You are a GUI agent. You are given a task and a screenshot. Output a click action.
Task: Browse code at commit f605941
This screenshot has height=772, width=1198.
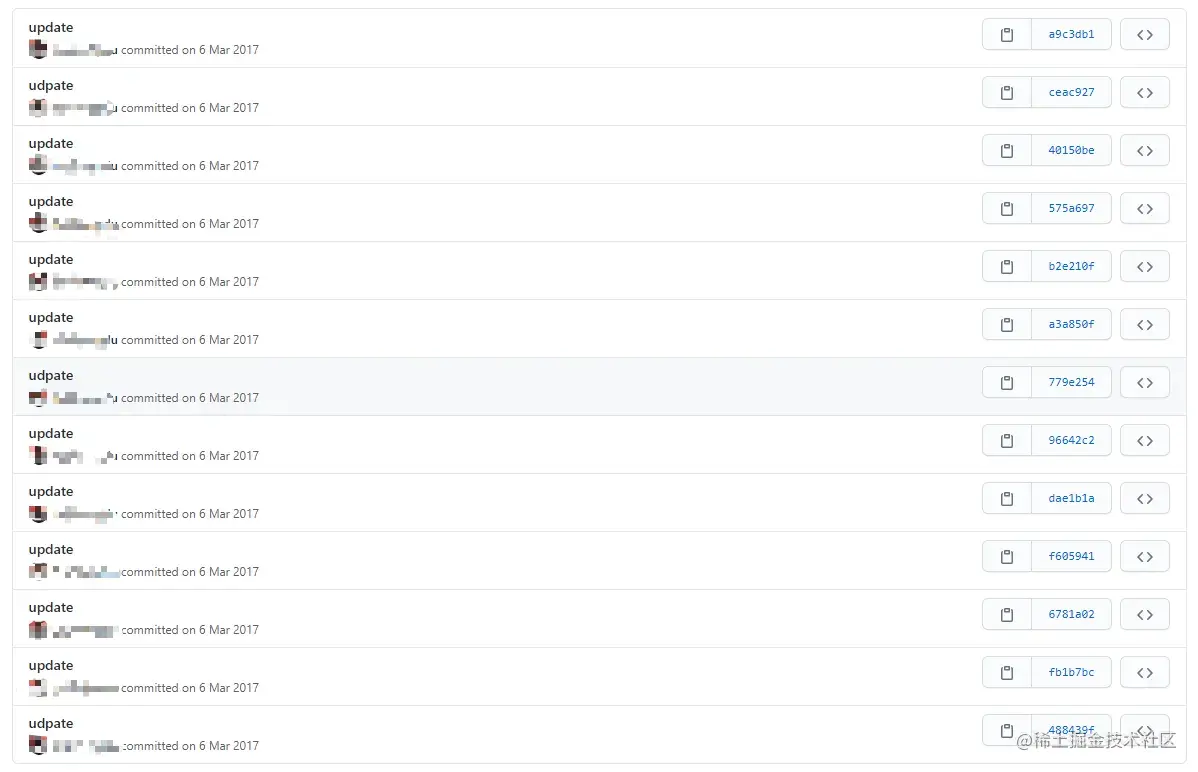[1144, 556]
